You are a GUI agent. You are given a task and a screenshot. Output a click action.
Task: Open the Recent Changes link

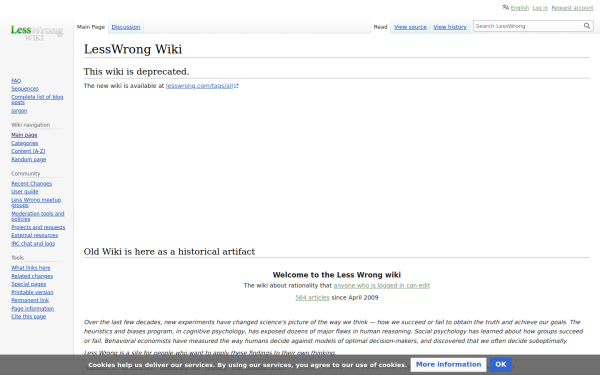click(x=31, y=184)
